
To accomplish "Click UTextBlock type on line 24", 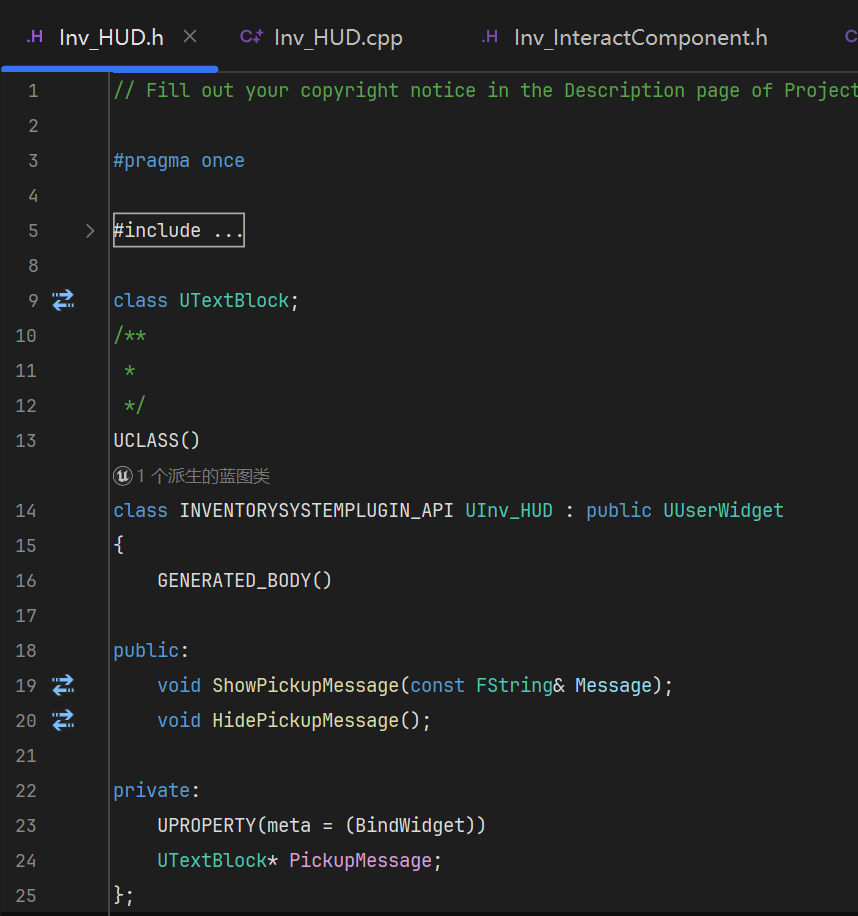I will pos(212,861).
